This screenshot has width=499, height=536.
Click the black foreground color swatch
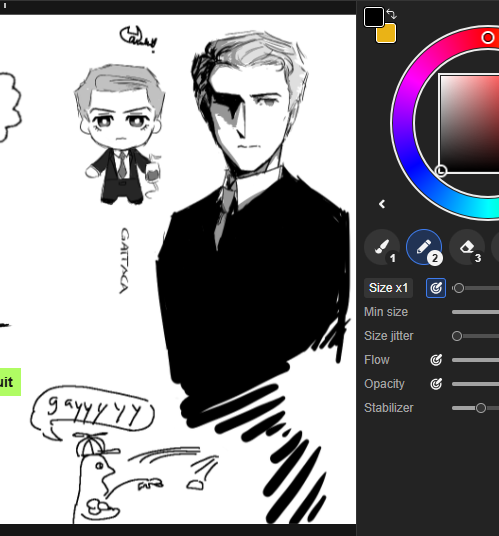374,16
